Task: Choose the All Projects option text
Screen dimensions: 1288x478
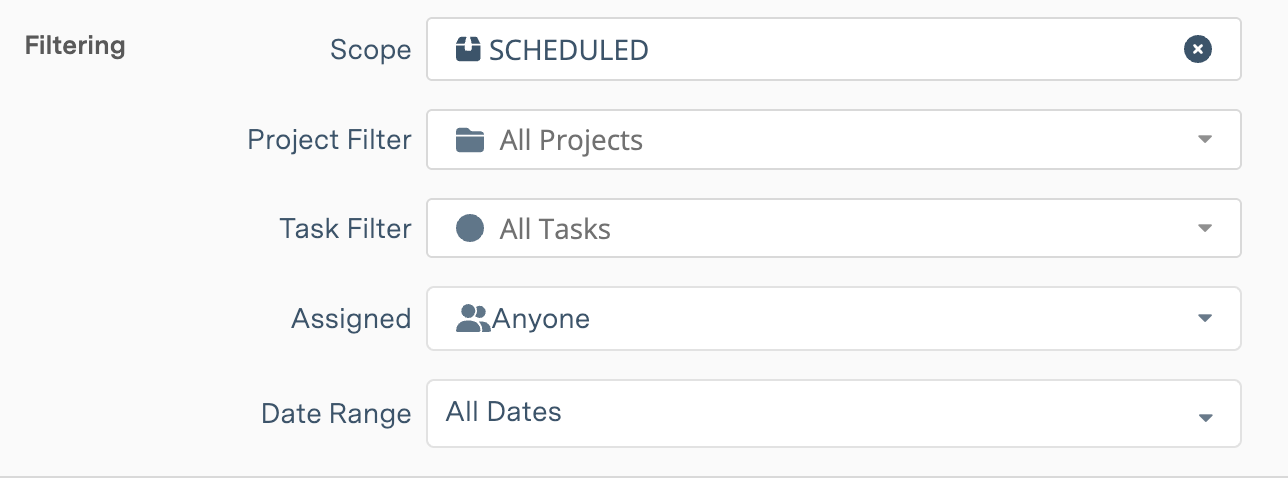Action: [571, 140]
